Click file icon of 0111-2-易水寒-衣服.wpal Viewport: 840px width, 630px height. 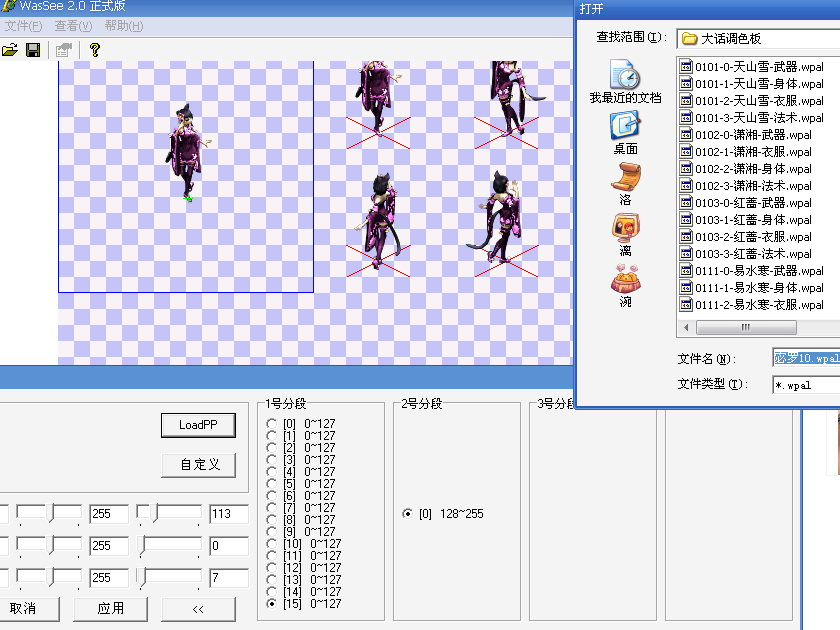click(686, 304)
